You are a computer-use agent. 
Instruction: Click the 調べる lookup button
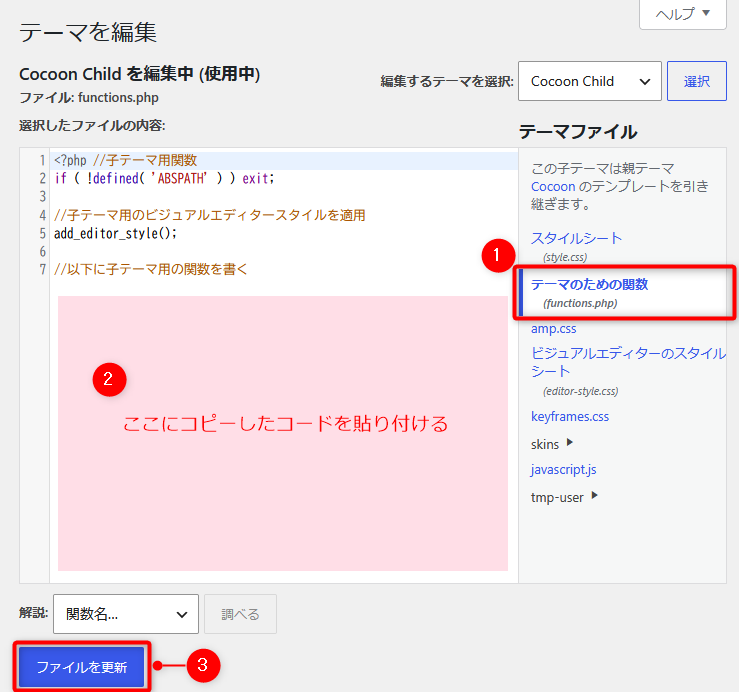coord(240,614)
